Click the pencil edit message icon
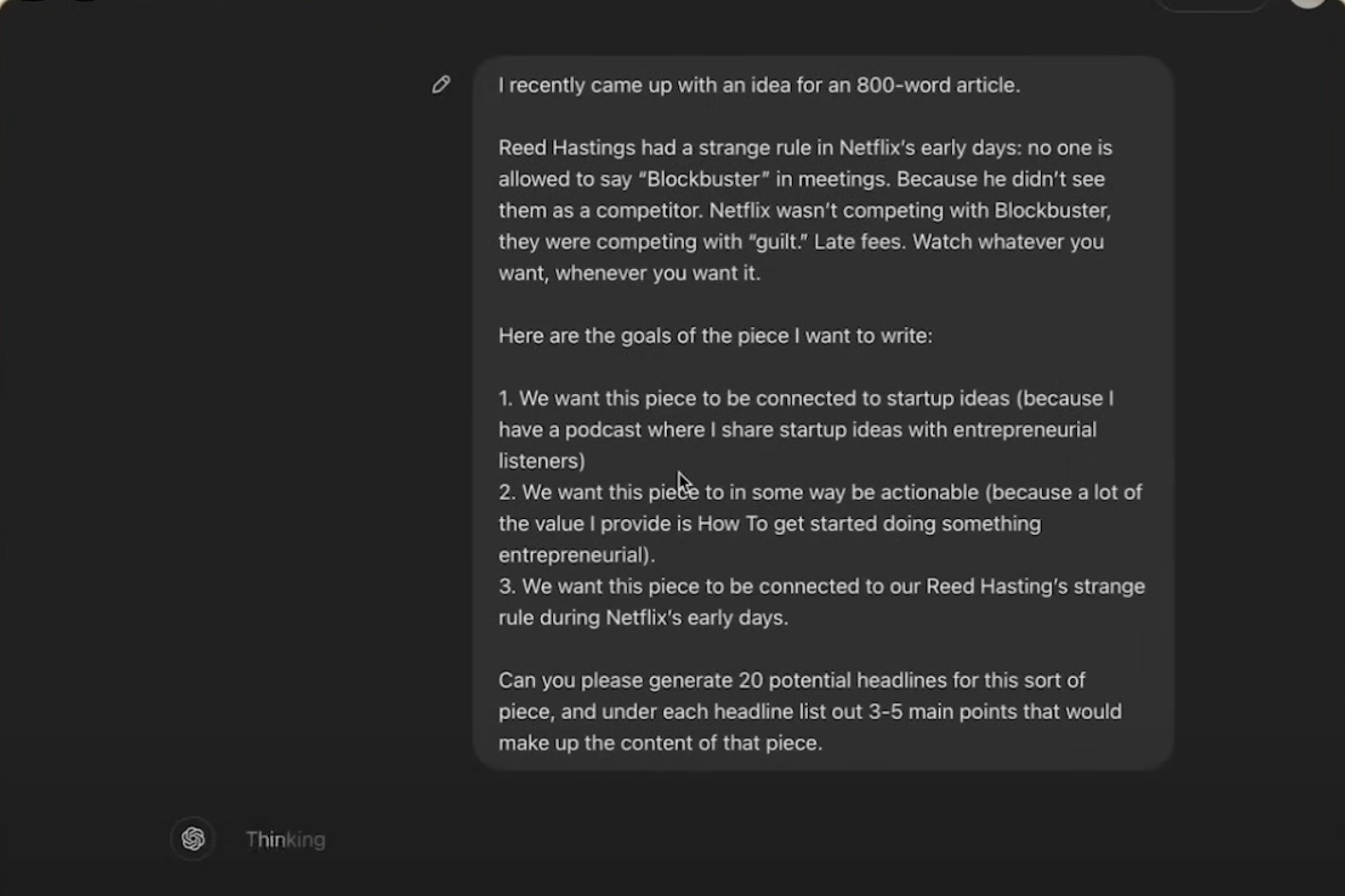This screenshot has height=896, width=1345. click(x=441, y=84)
